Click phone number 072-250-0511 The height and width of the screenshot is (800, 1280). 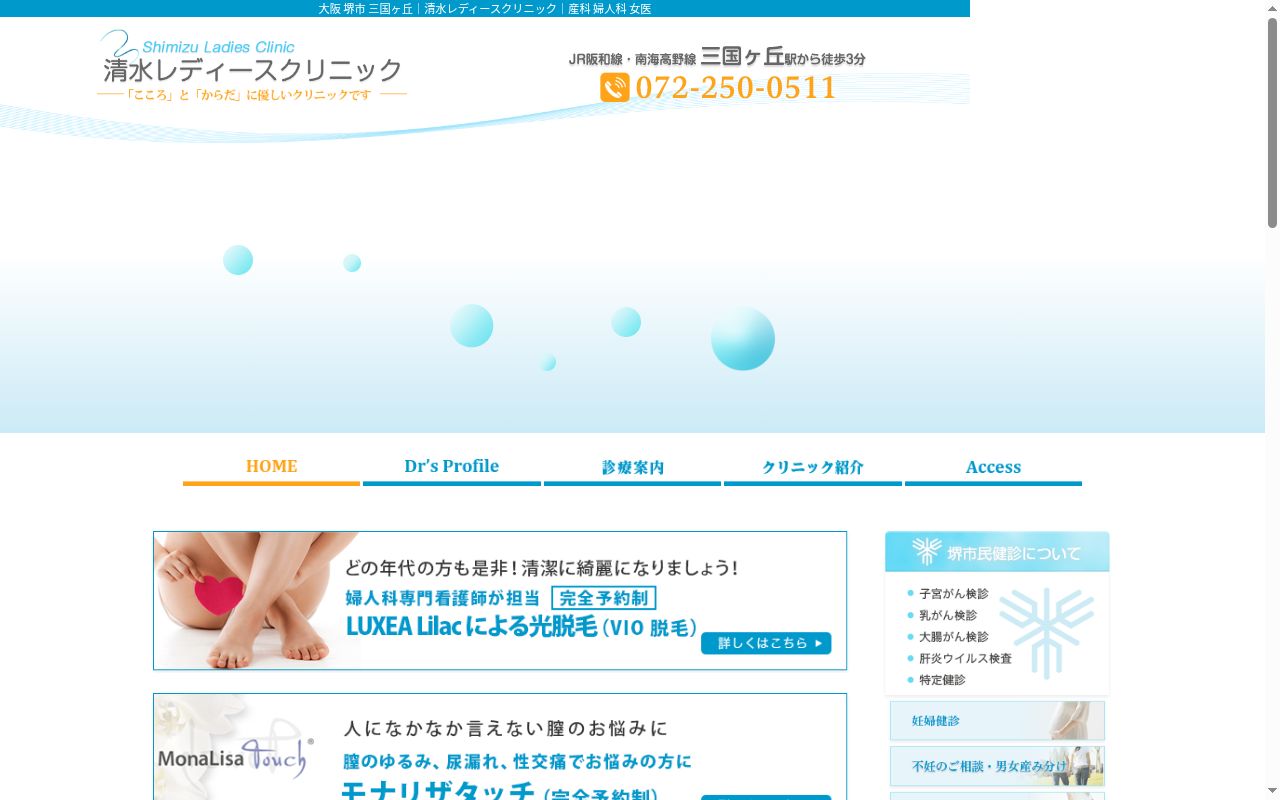coord(735,88)
